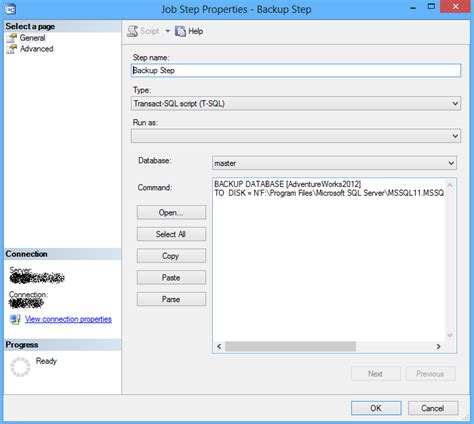Click the Script toolbar icon
The height and width of the screenshot is (424, 474).
pos(133,31)
